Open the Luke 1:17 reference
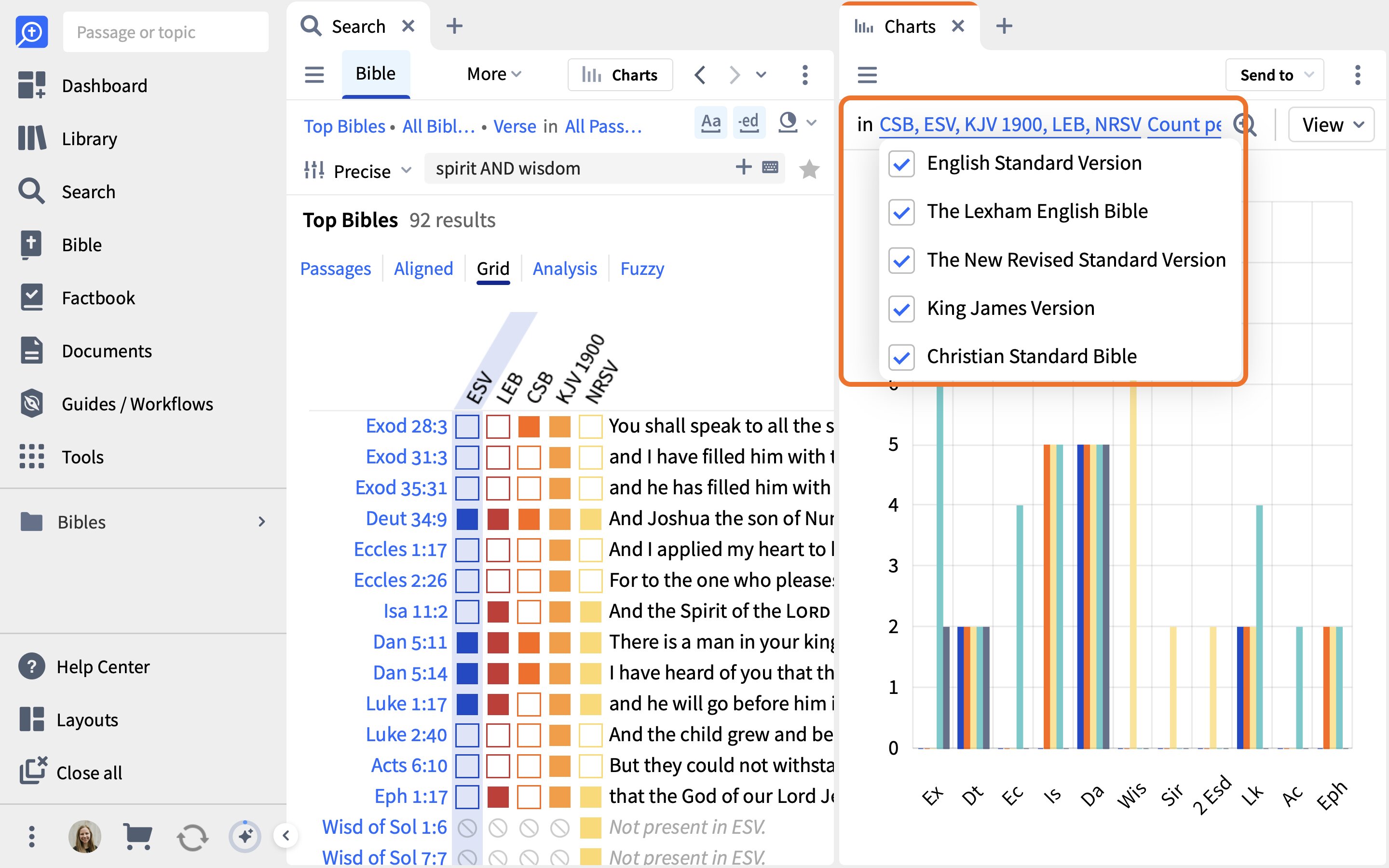Screen dimensions: 1389x868 [406, 703]
